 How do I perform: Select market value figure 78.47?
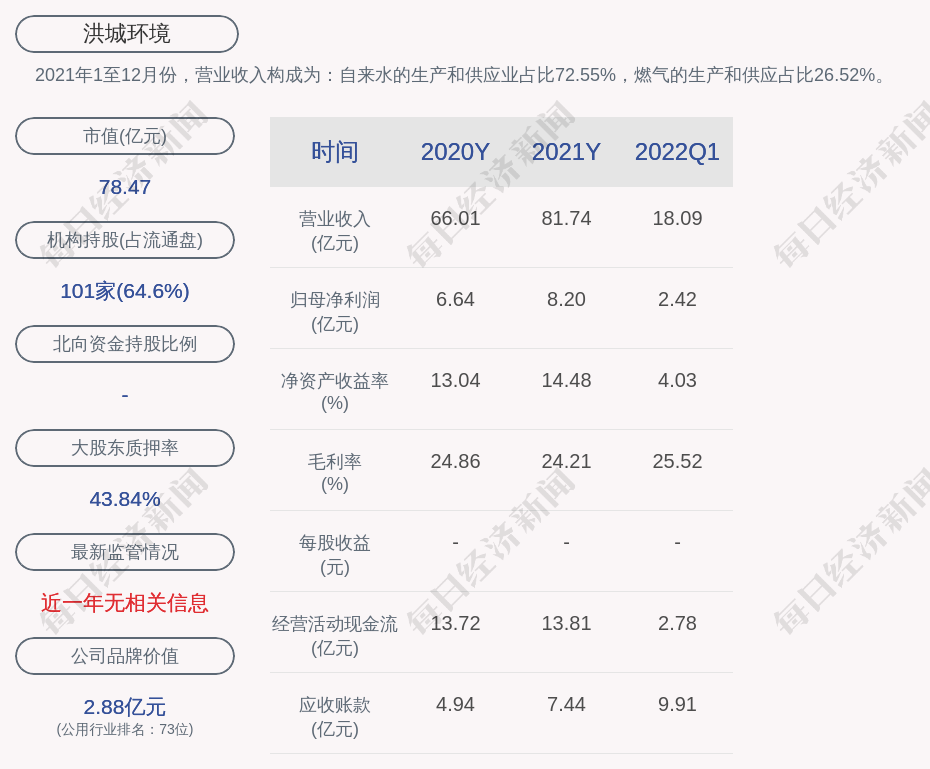click(125, 187)
